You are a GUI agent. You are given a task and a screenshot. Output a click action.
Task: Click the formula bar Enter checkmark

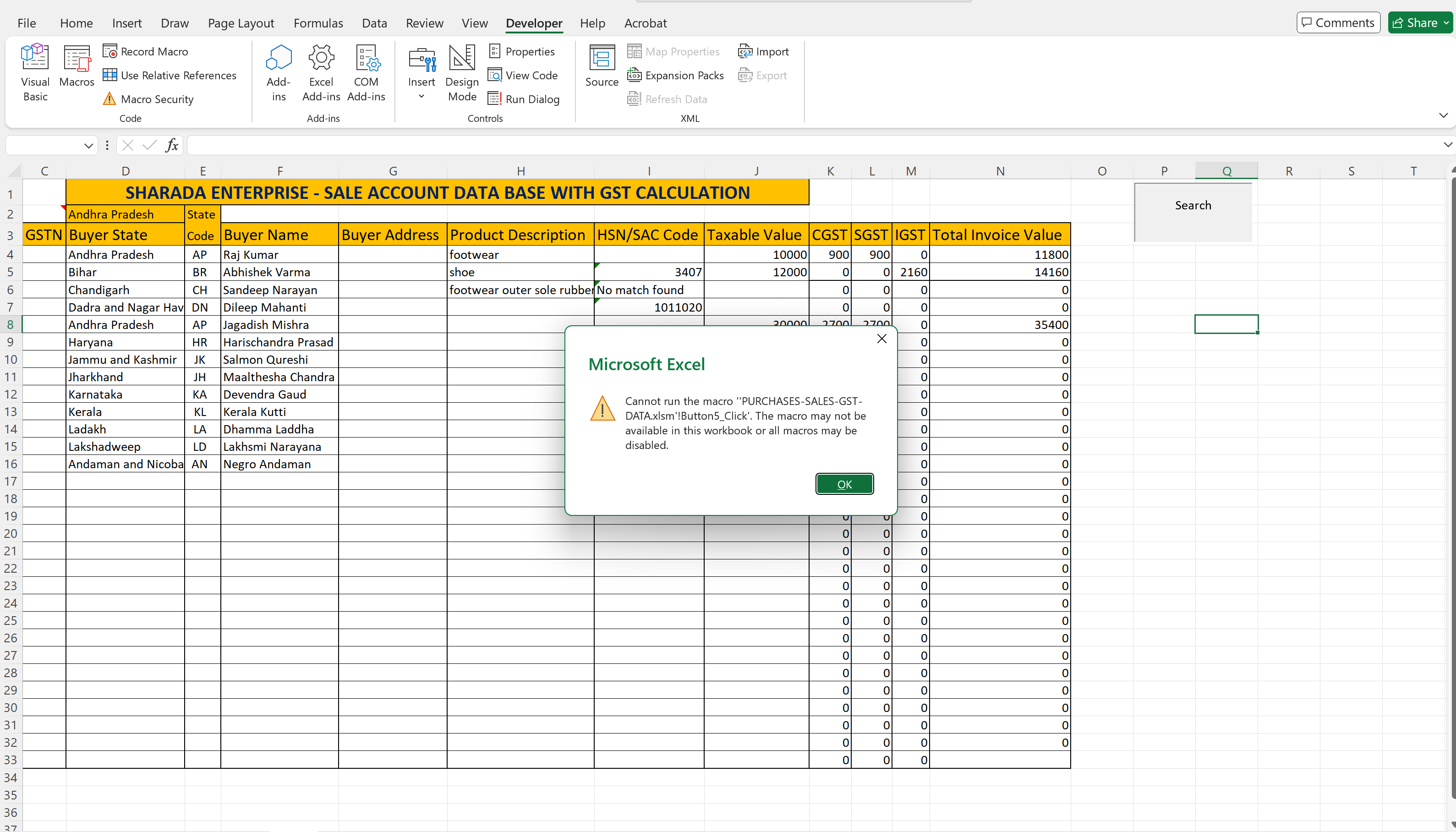(x=150, y=146)
